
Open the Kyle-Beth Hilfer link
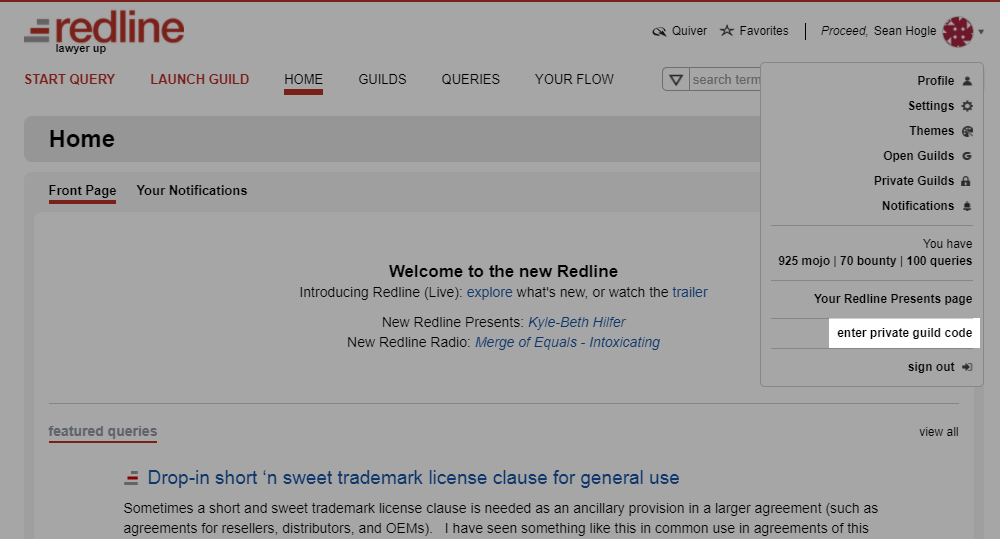[x=577, y=322]
